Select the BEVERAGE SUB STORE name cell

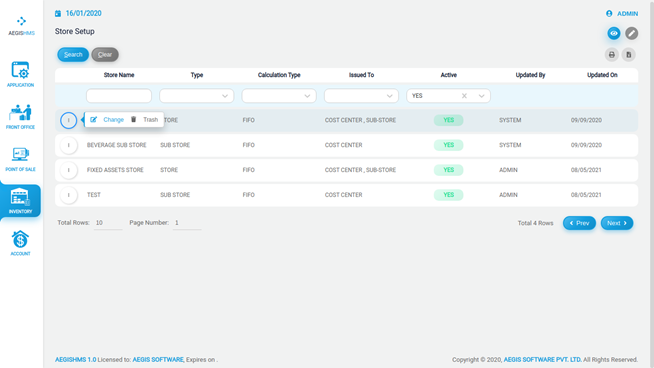(116, 145)
